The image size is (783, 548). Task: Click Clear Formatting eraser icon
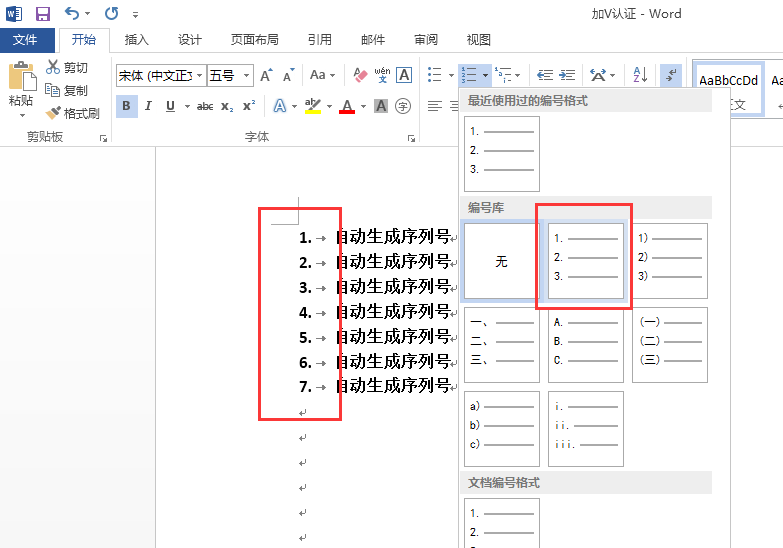click(360, 75)
